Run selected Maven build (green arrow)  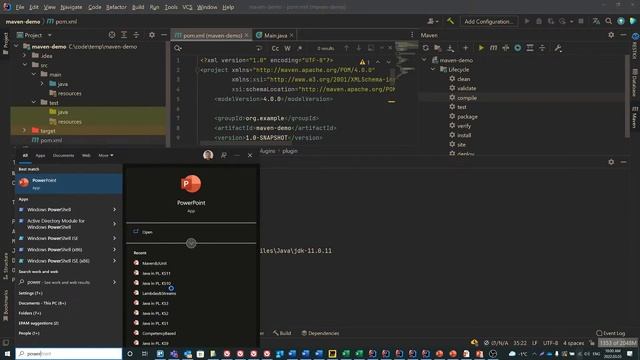tap(481, 48)
